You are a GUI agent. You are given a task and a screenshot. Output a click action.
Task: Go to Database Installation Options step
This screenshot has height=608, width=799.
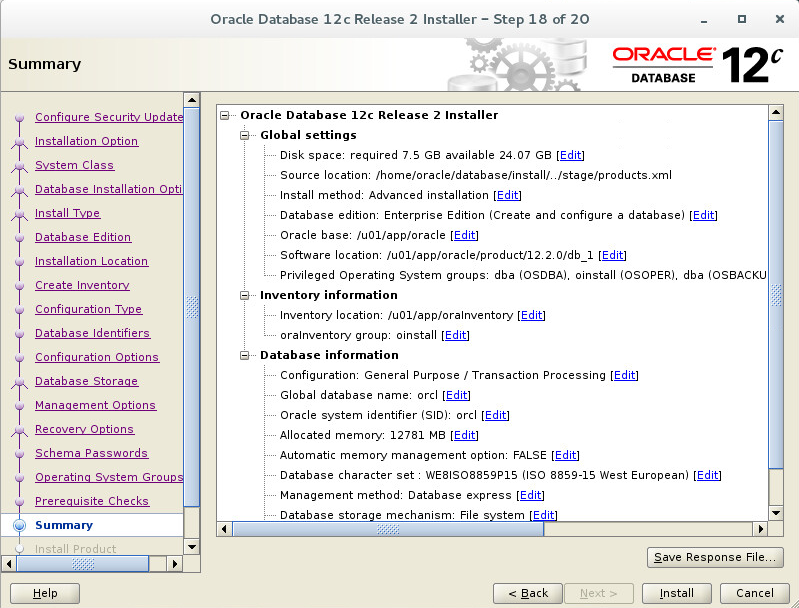coord(109,189)
